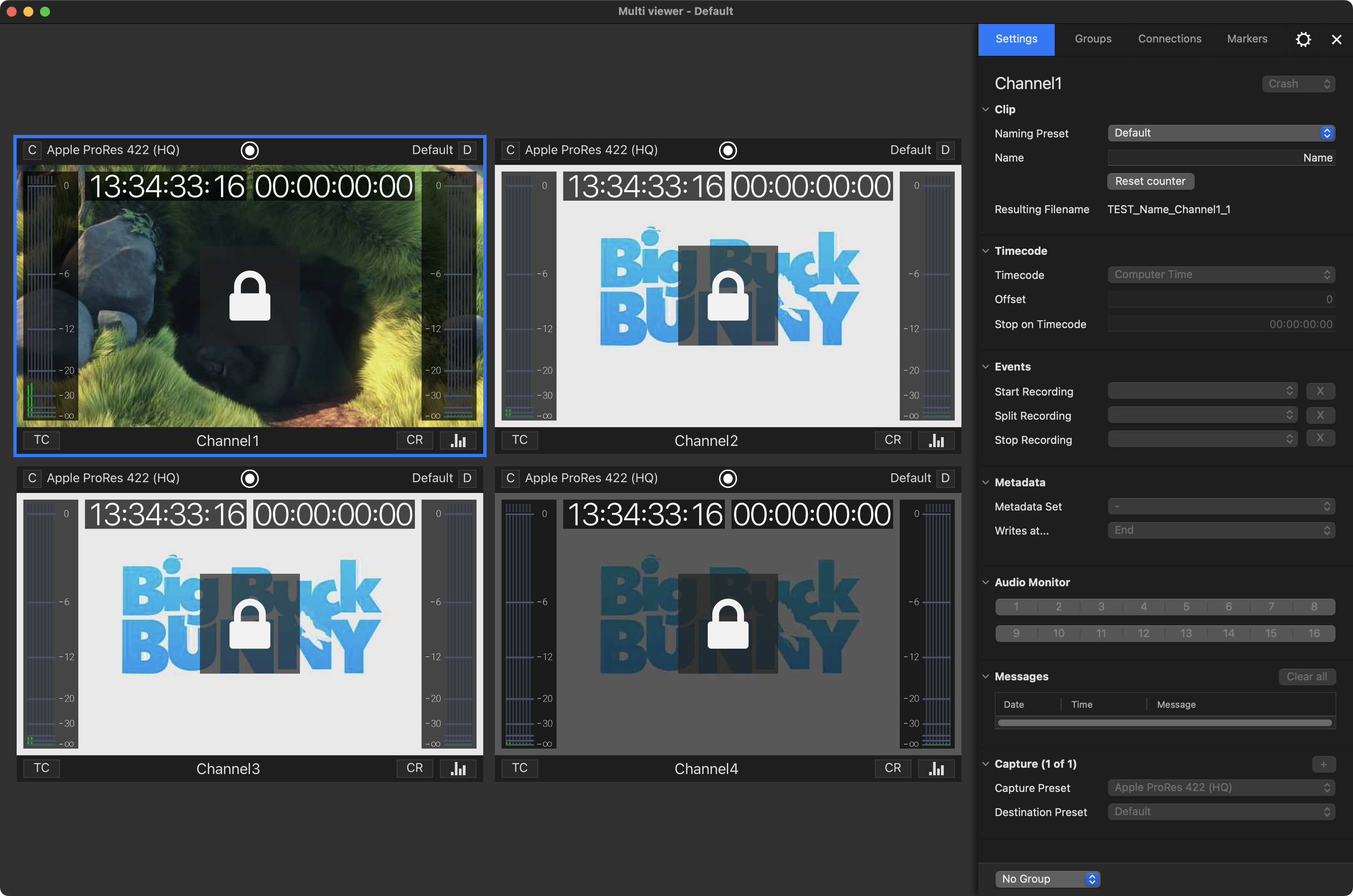Screen dimensions: 1353x896
Task: Click the Clear all messages button
Action: [x=1307, y=677]
